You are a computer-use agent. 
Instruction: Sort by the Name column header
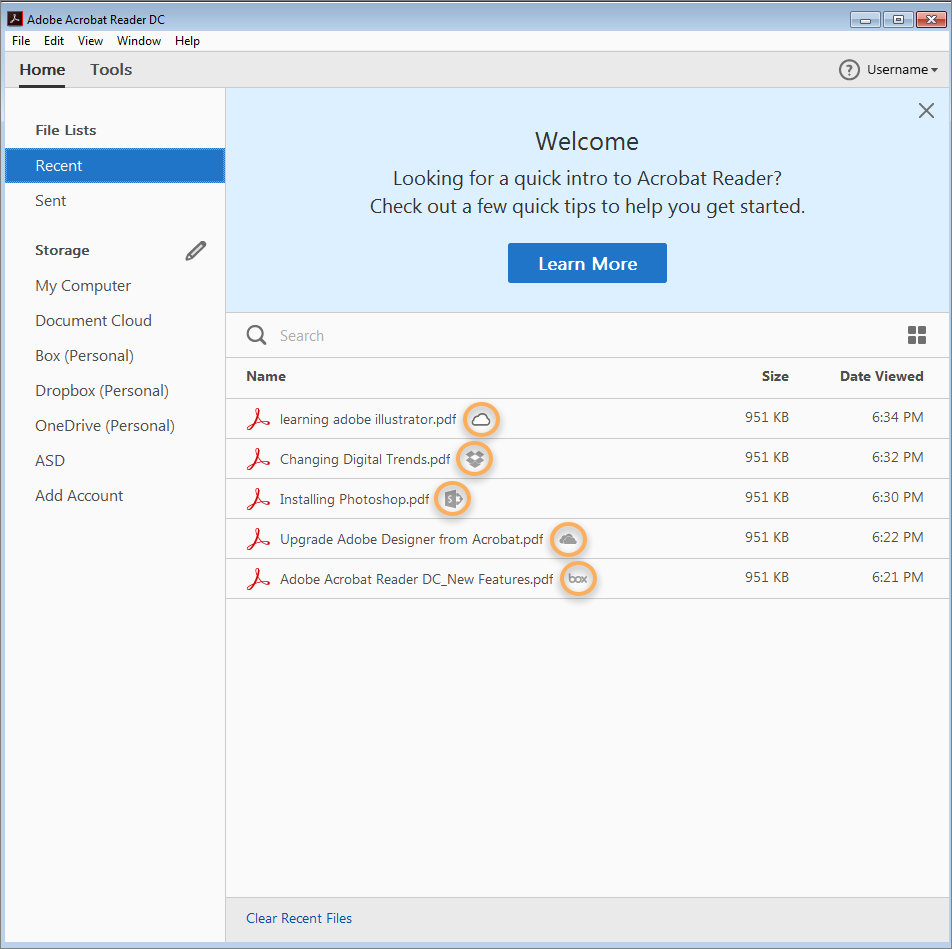coord(266,376)
